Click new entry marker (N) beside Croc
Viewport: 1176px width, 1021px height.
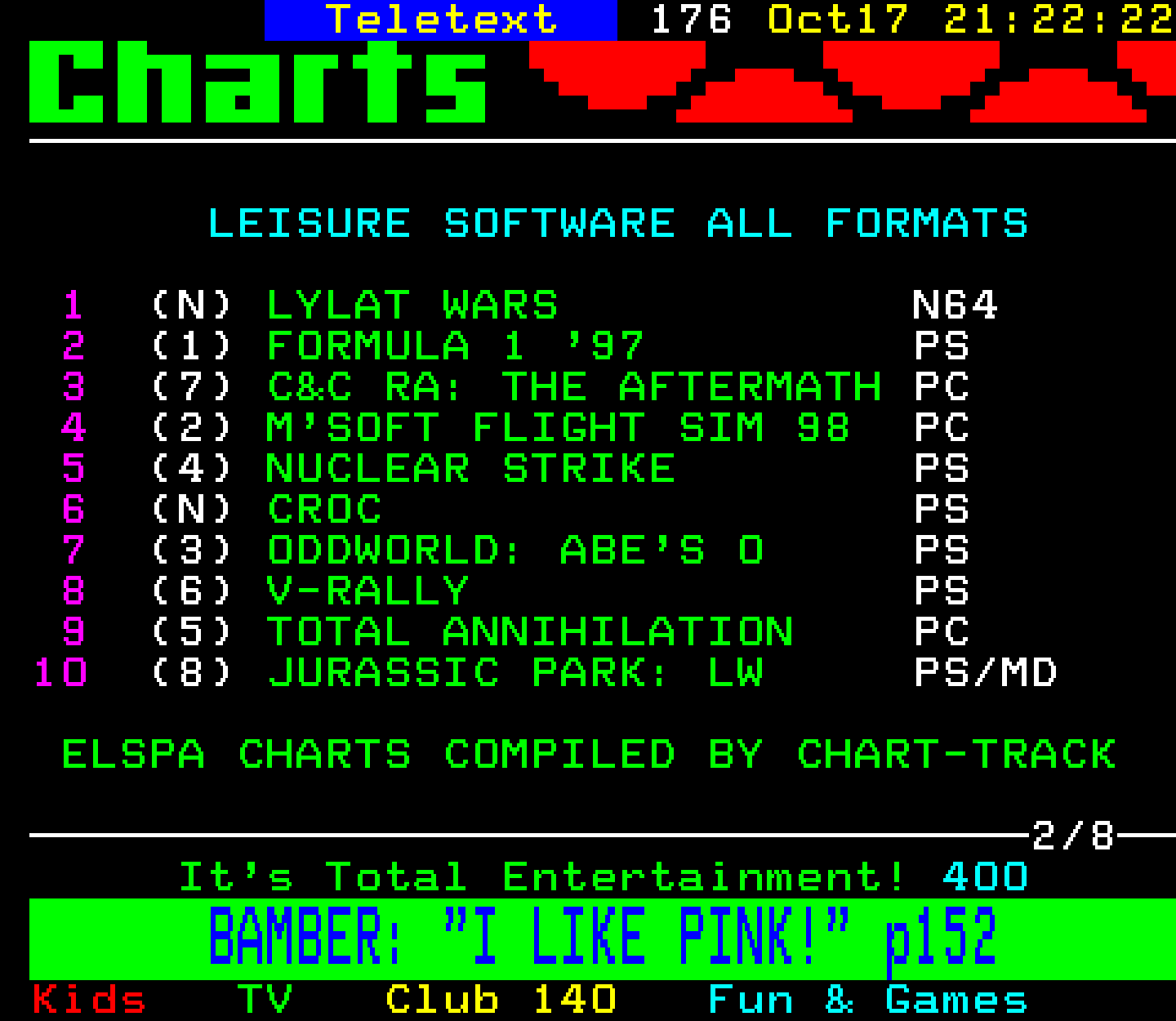point(192,510)
